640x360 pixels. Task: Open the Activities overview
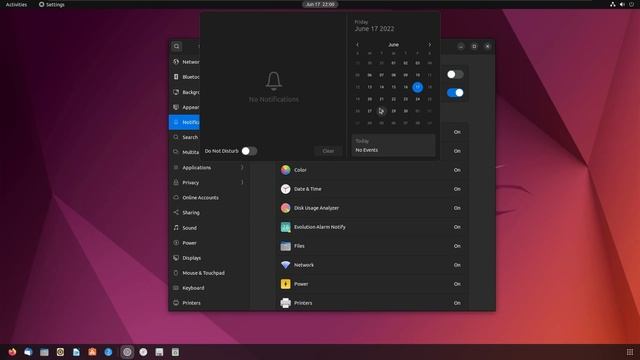point(16,4)
